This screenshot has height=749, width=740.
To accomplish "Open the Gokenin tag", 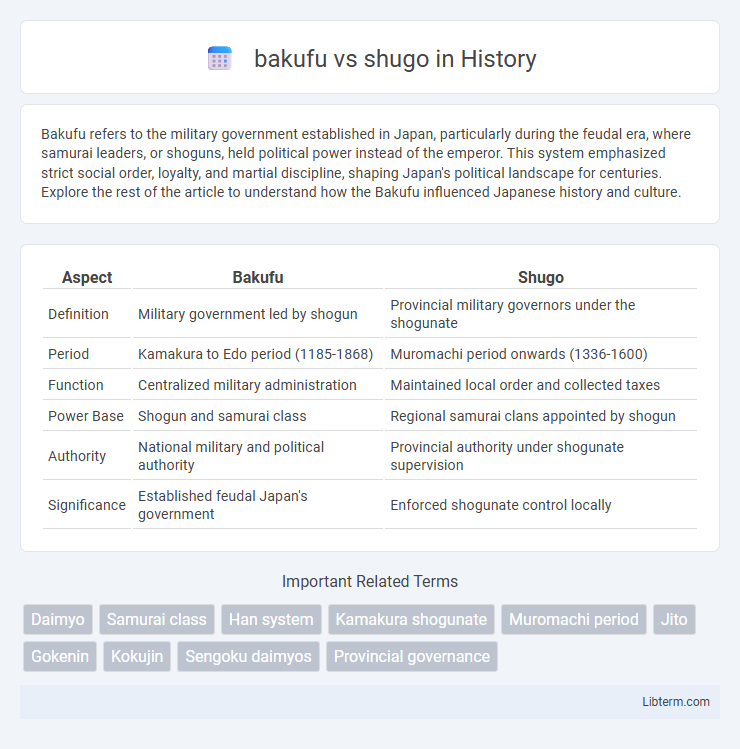I will tap(60, 656).
